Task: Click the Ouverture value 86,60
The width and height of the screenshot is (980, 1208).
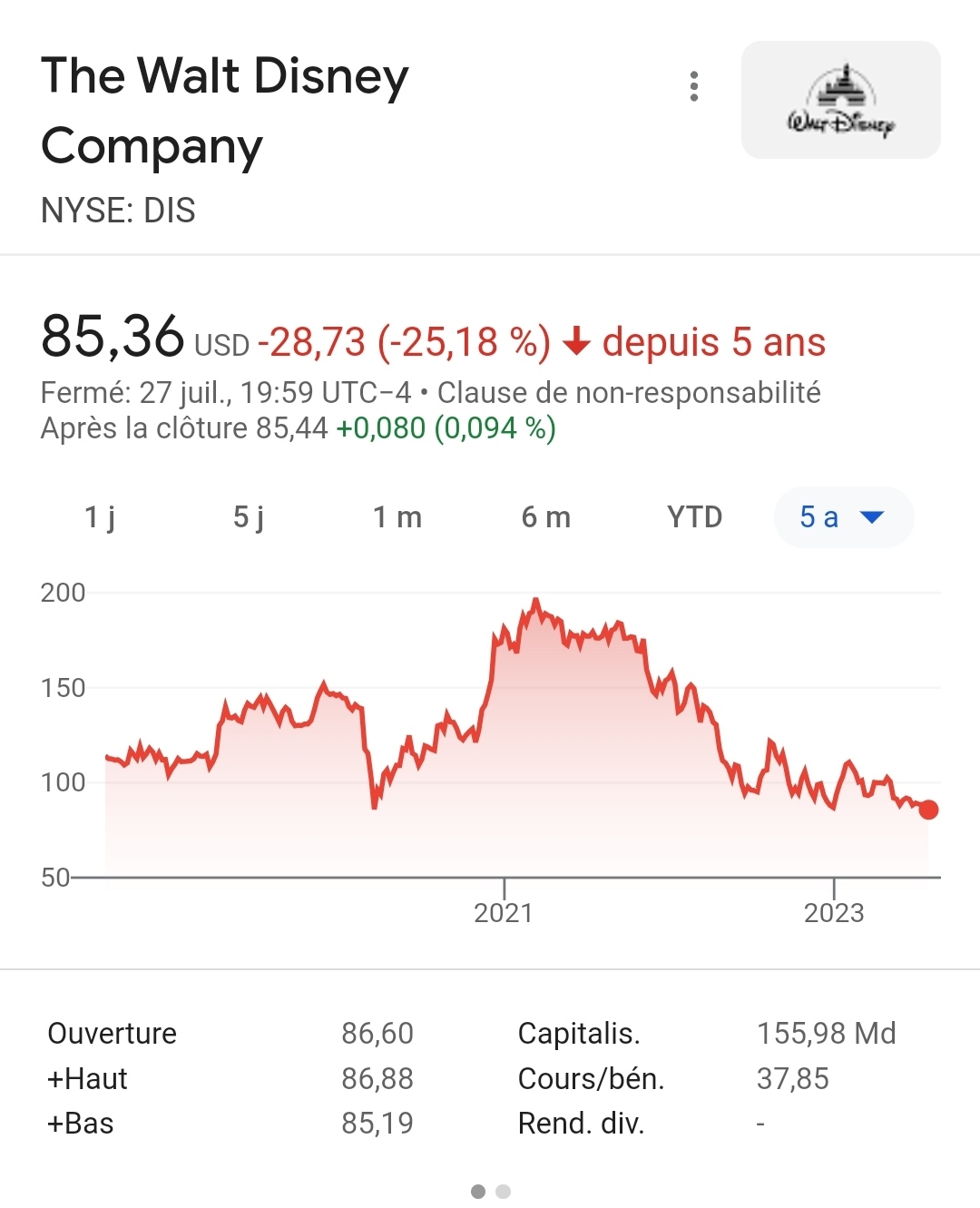Action: click(377, 1034)
